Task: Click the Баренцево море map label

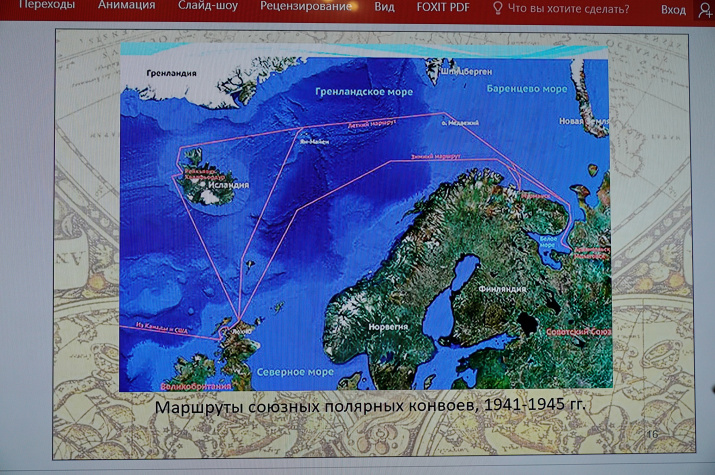Action: (x=526, y=89)
